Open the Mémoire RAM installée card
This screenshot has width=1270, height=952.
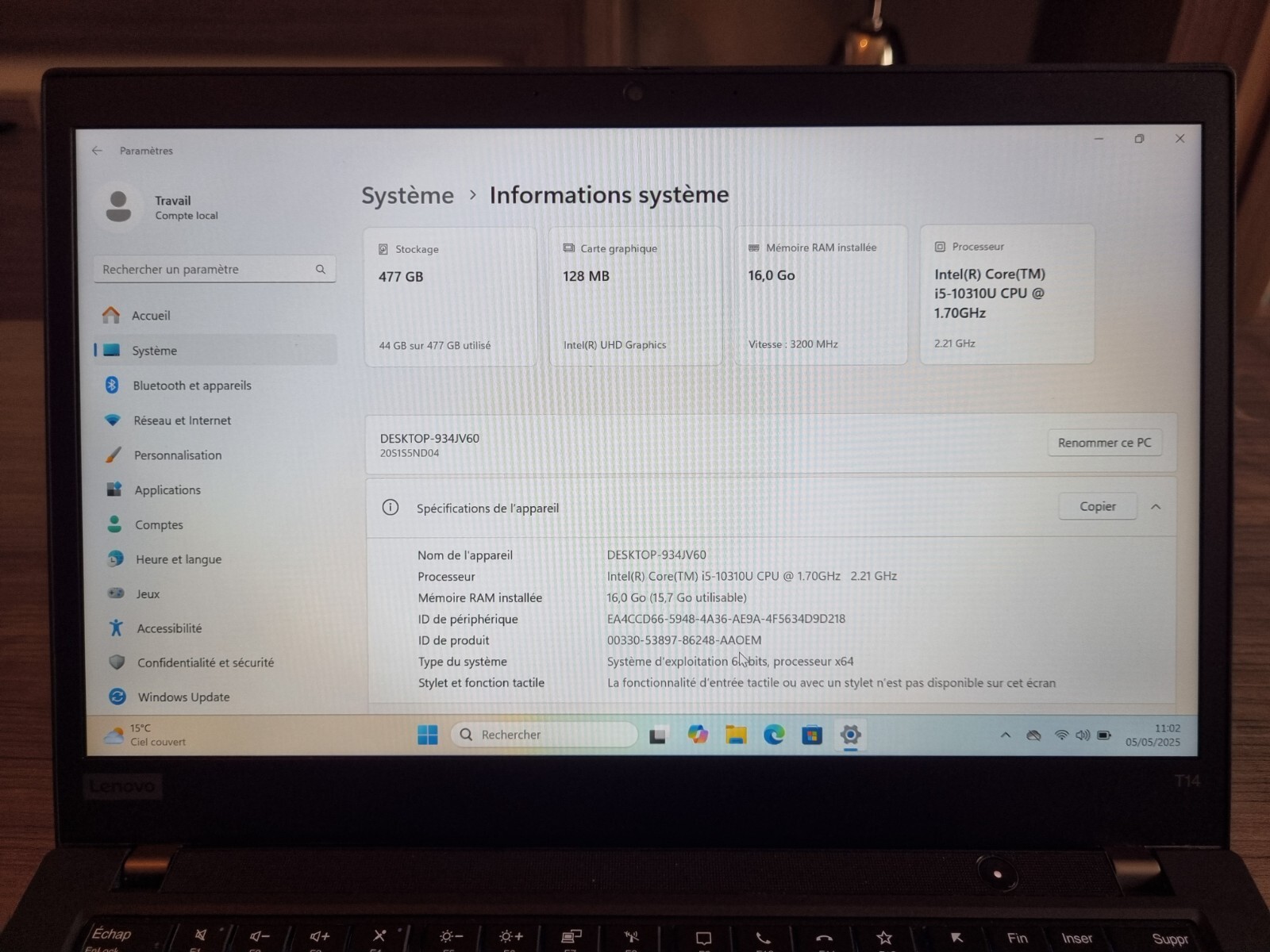click(x=821, y=296)
